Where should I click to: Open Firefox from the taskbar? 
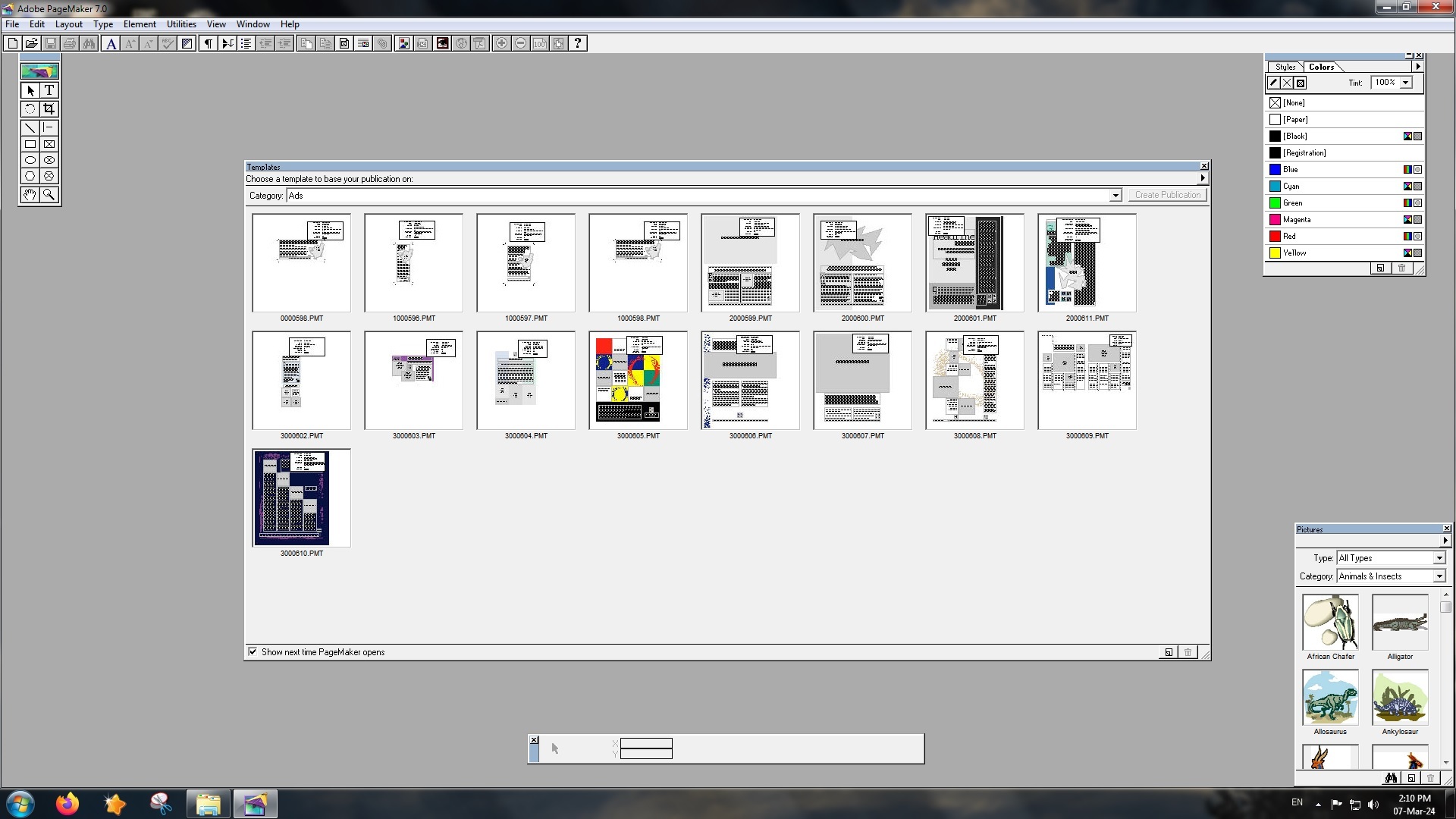[67, 804]
